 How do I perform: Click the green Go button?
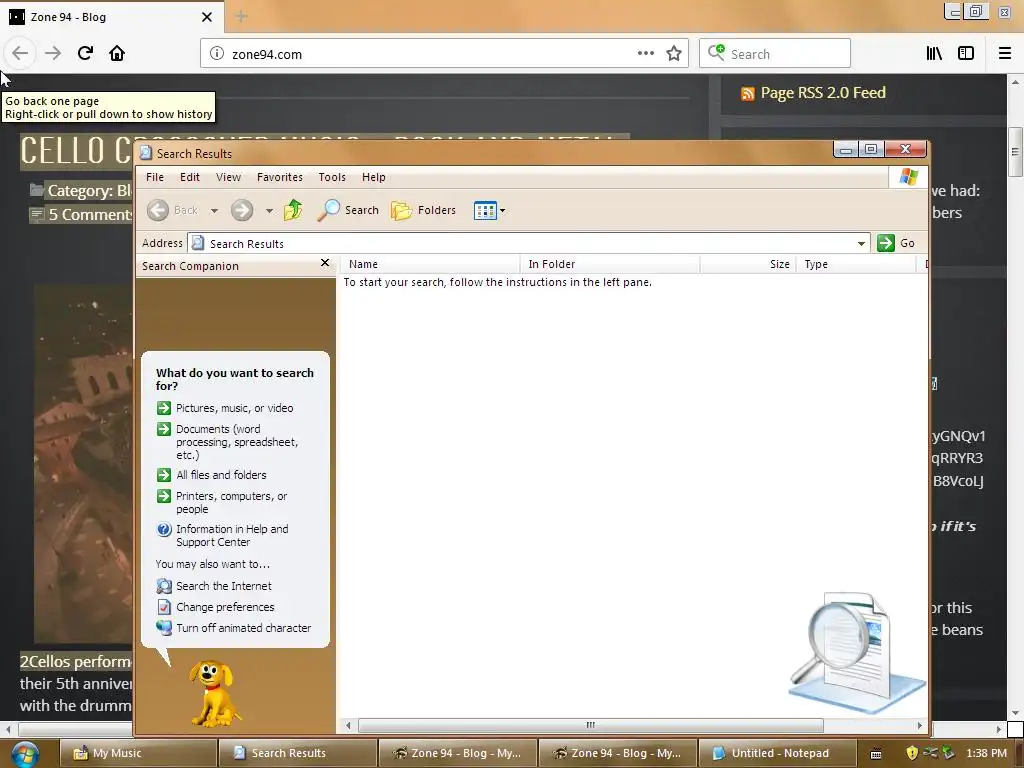tap(897, 243)
